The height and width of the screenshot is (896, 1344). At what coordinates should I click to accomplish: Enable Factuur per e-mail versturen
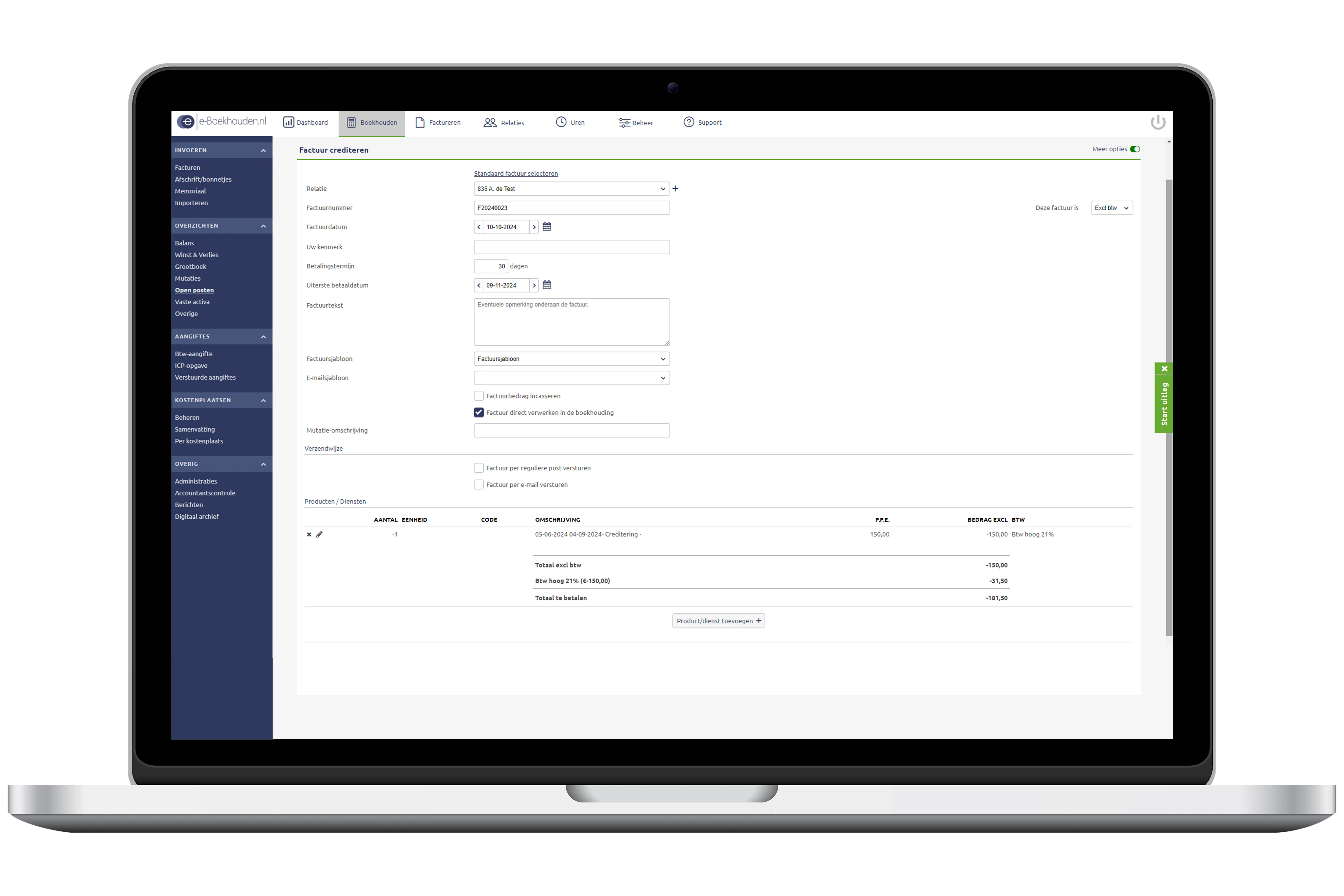pos(479,485)
